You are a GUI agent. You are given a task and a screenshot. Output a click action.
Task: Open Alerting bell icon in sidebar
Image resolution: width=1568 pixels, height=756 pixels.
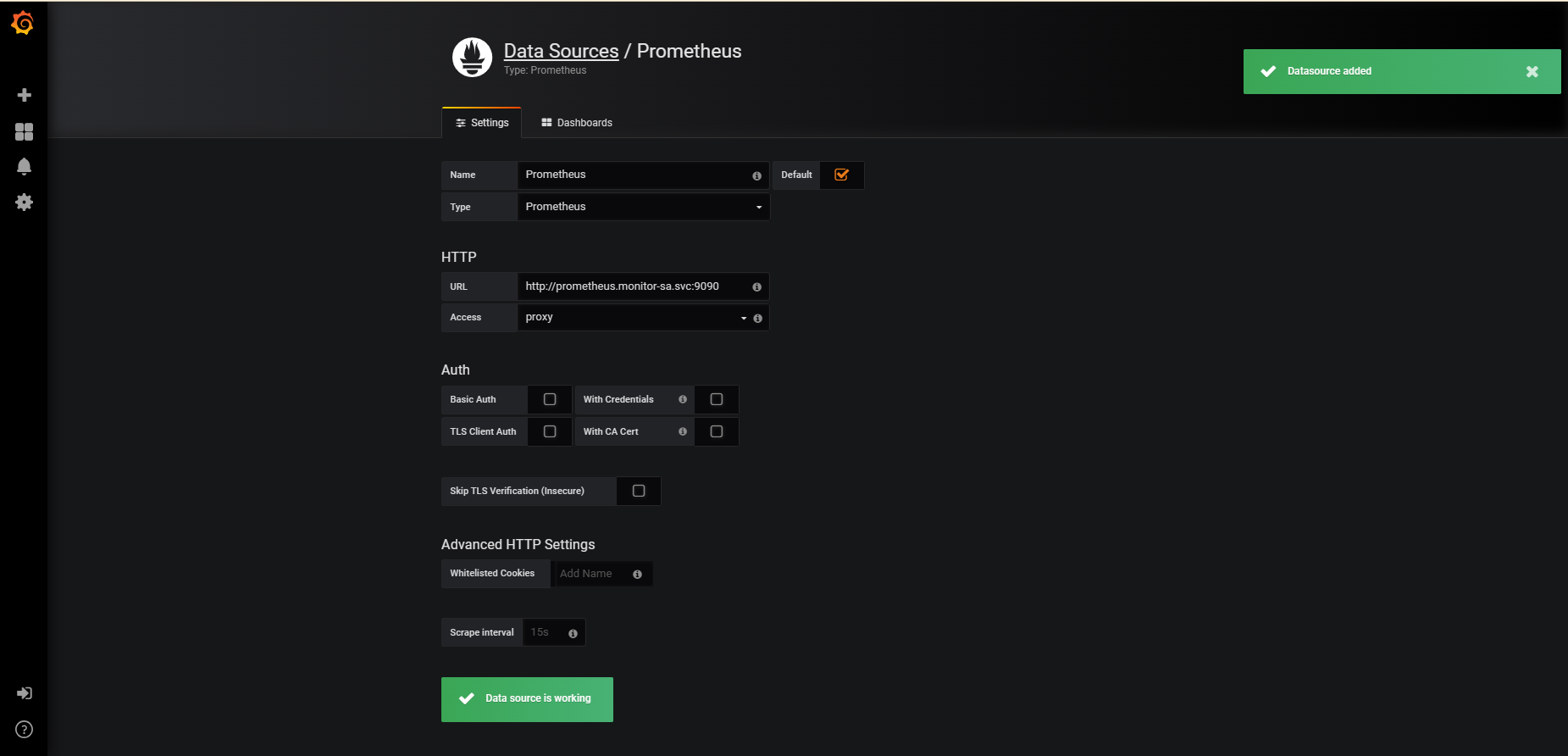(x=25, y=167)
